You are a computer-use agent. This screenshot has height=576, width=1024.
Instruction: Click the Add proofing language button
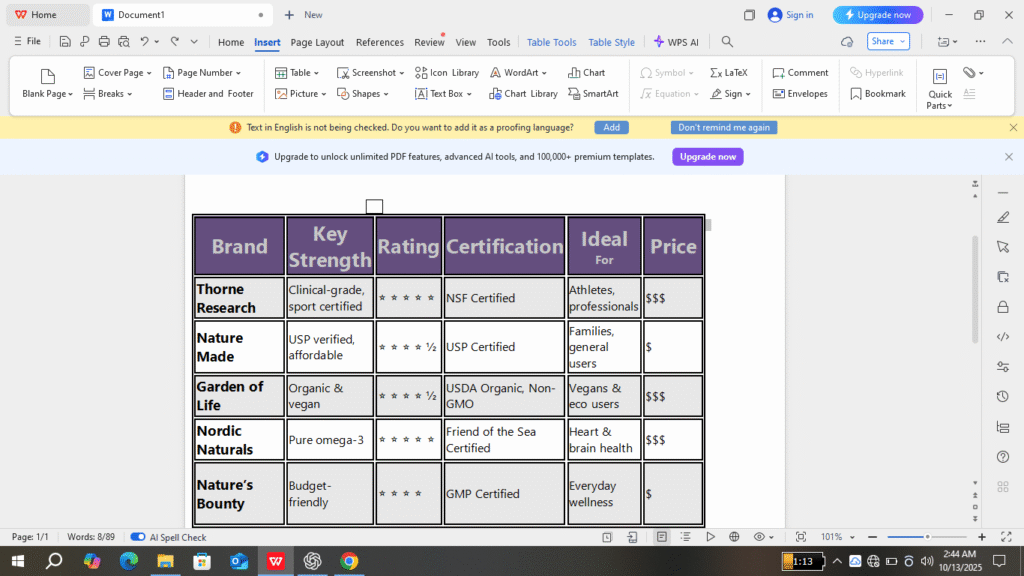click(611, 128)
